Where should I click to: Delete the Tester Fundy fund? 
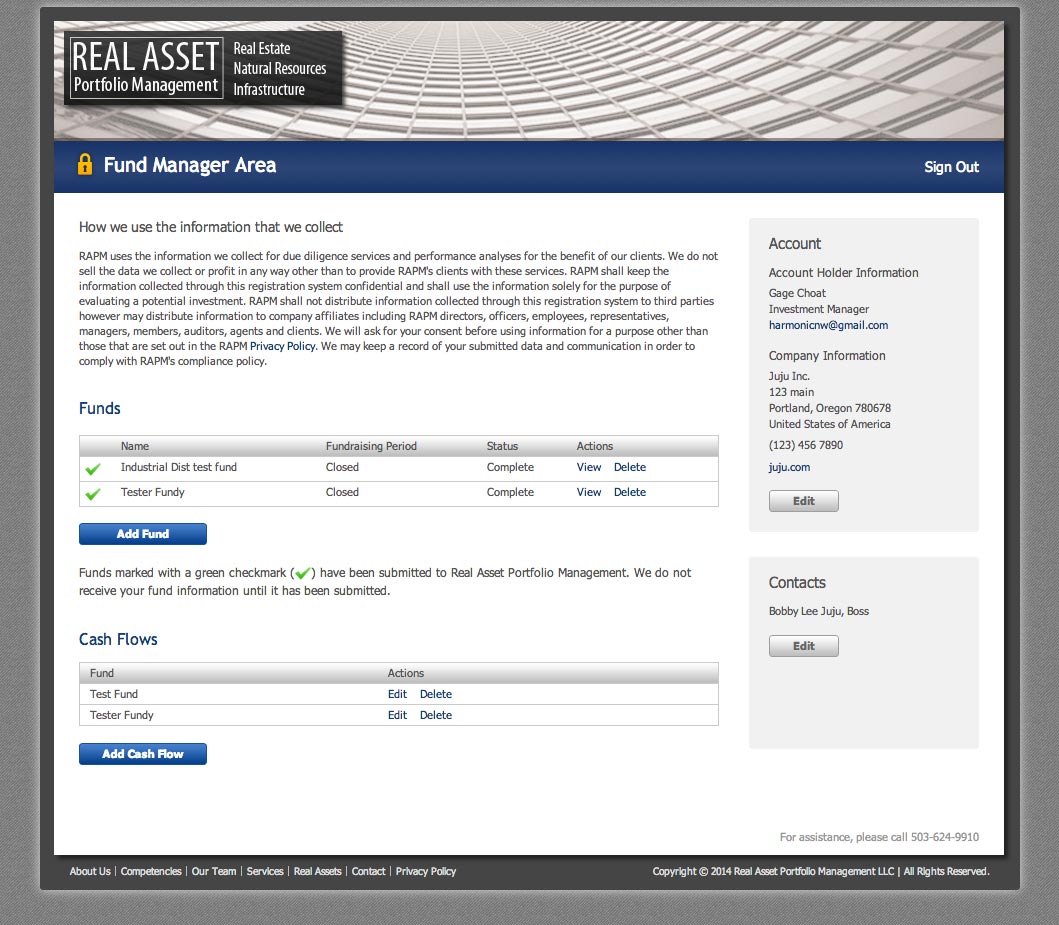pos(630,493)
